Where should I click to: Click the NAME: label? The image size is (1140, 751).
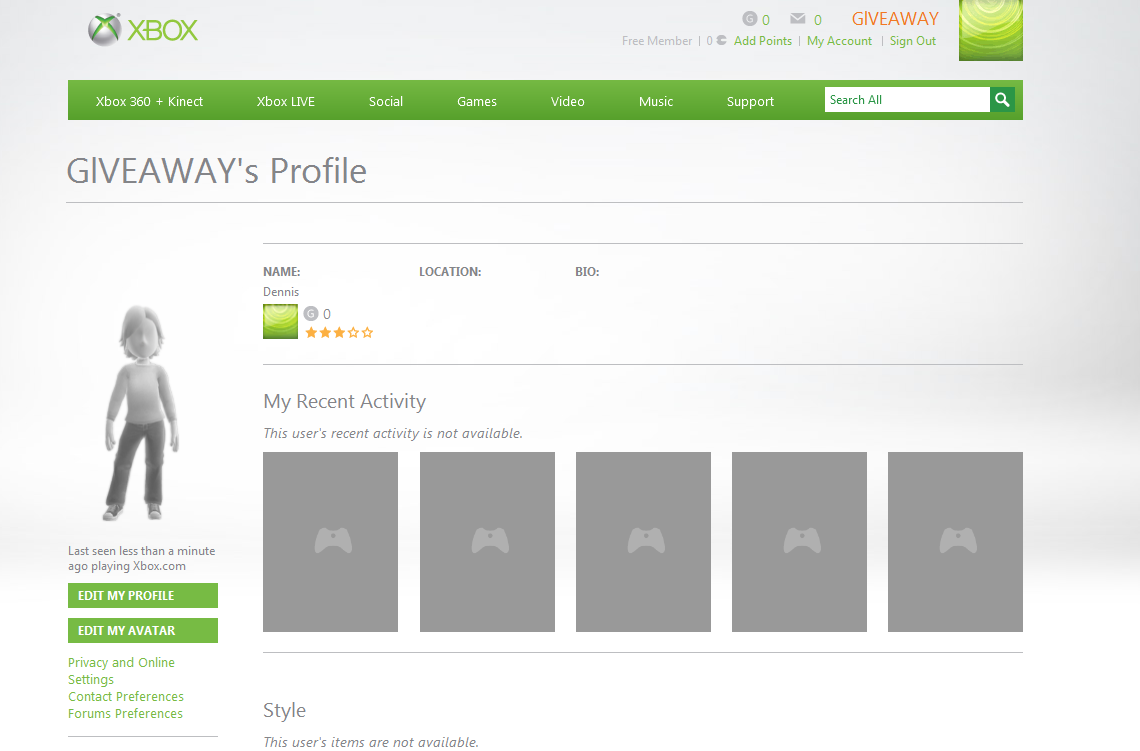[x=281, y=272]
